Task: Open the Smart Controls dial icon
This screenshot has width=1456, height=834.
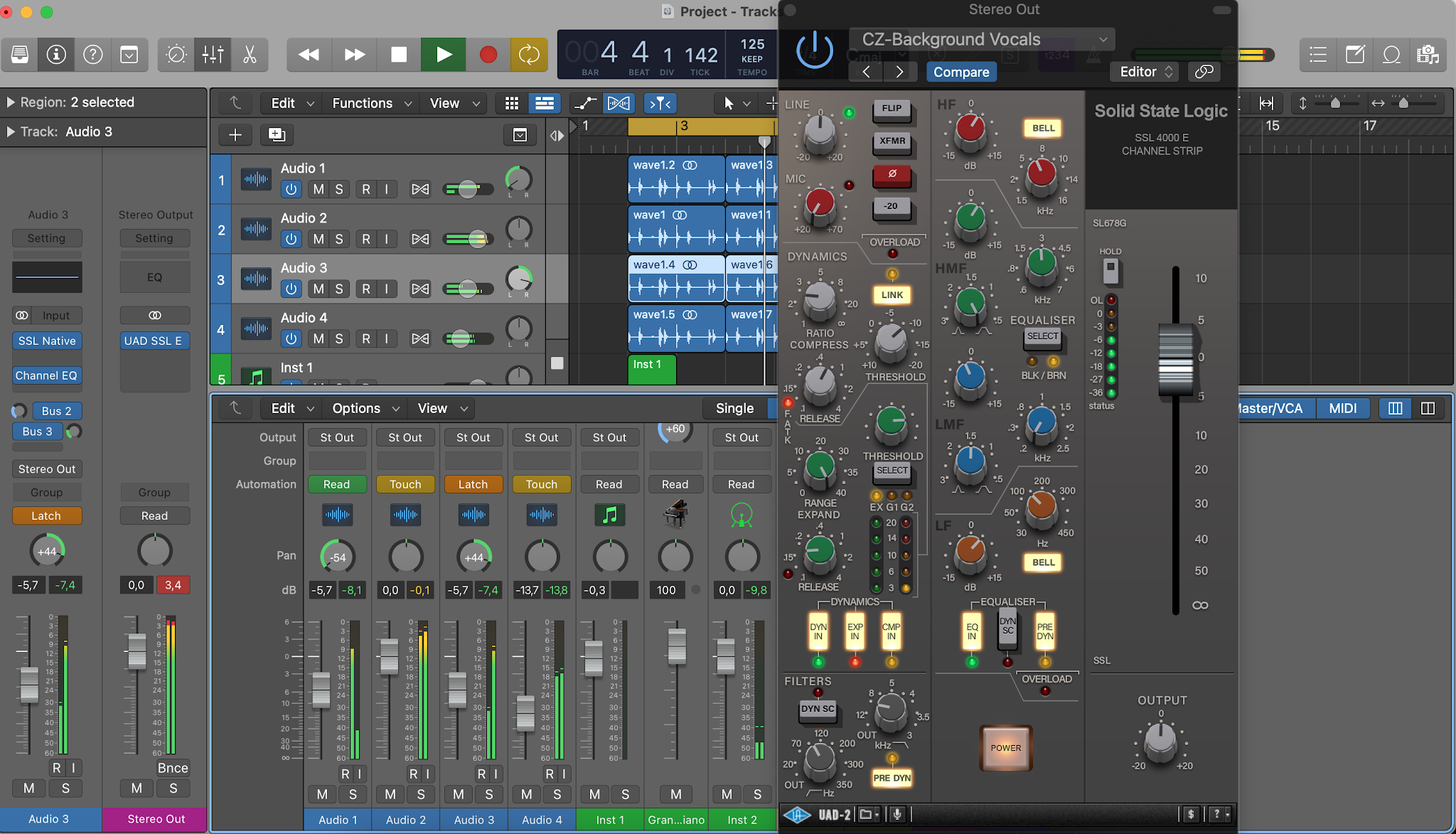Action: pyautogui.click(x=176, y=54)
